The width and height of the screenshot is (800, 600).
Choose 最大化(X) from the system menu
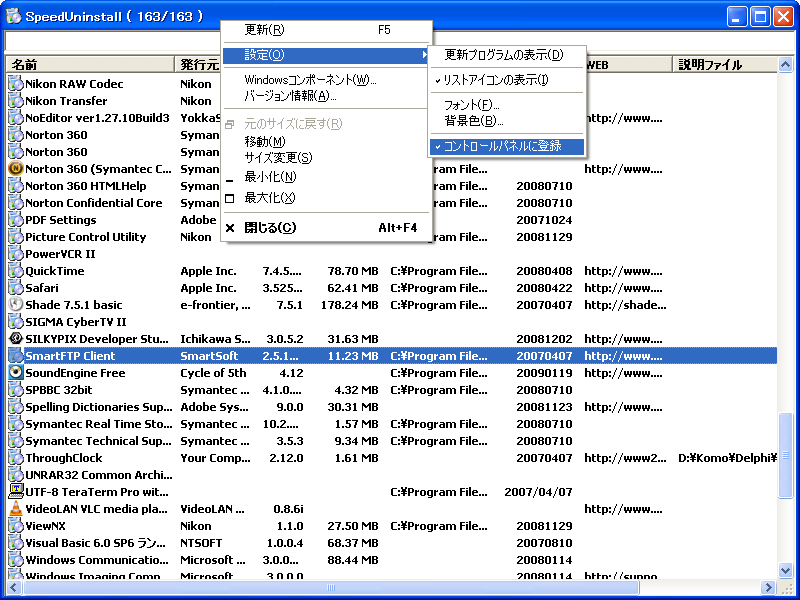click(x=327, y=197)
